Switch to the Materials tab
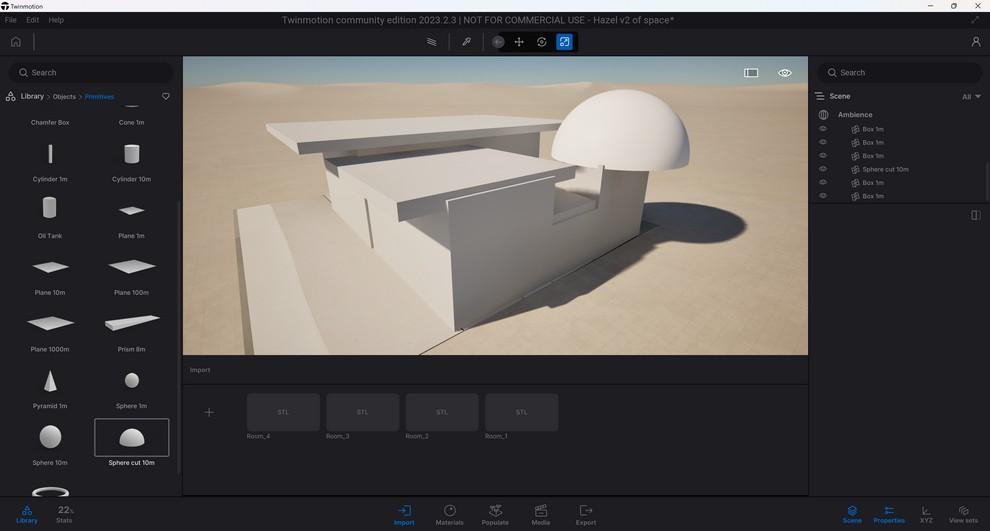Screen dimensions: 990x531 449,514
